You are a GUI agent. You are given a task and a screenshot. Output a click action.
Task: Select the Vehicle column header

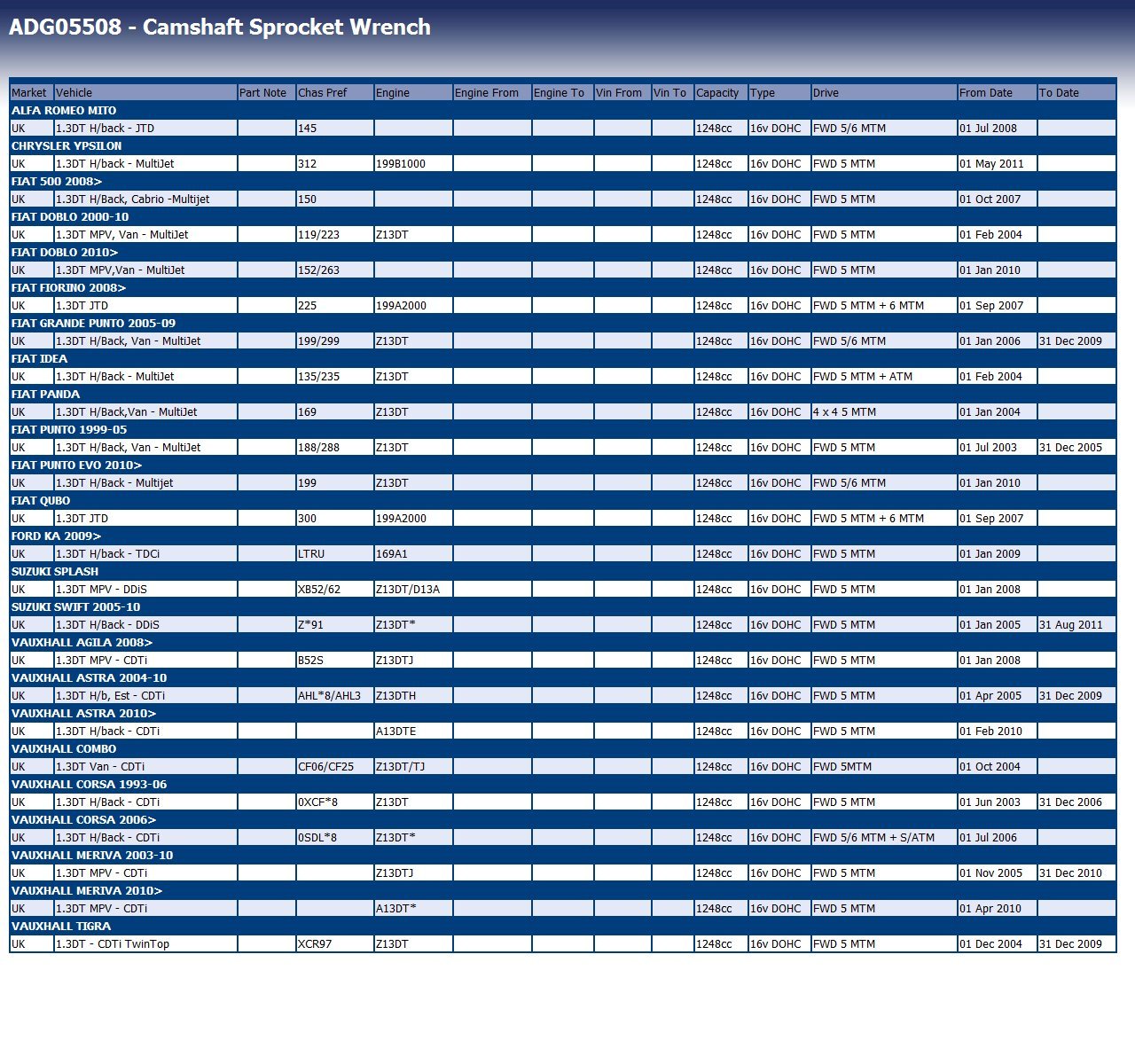pyautogui.click(x=145, y=92)
